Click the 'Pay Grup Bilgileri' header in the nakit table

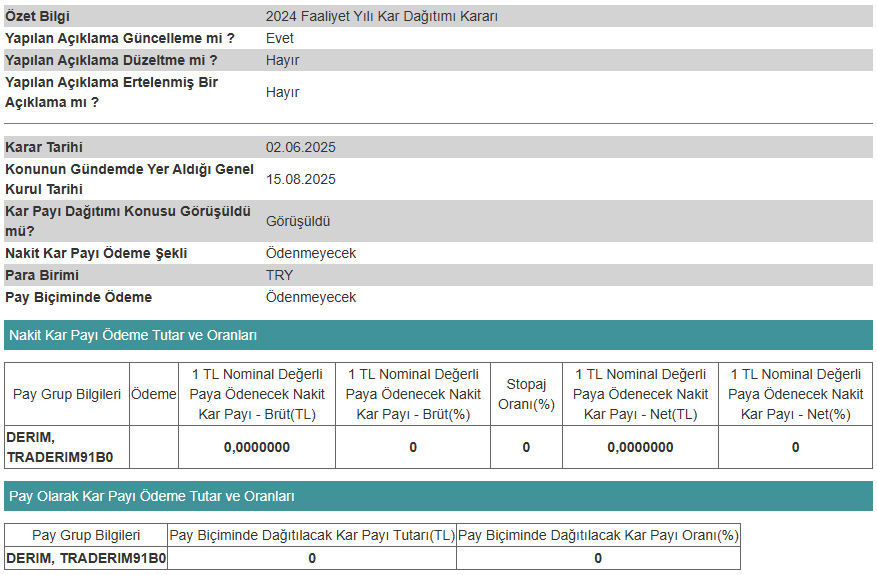pos(67,394)
